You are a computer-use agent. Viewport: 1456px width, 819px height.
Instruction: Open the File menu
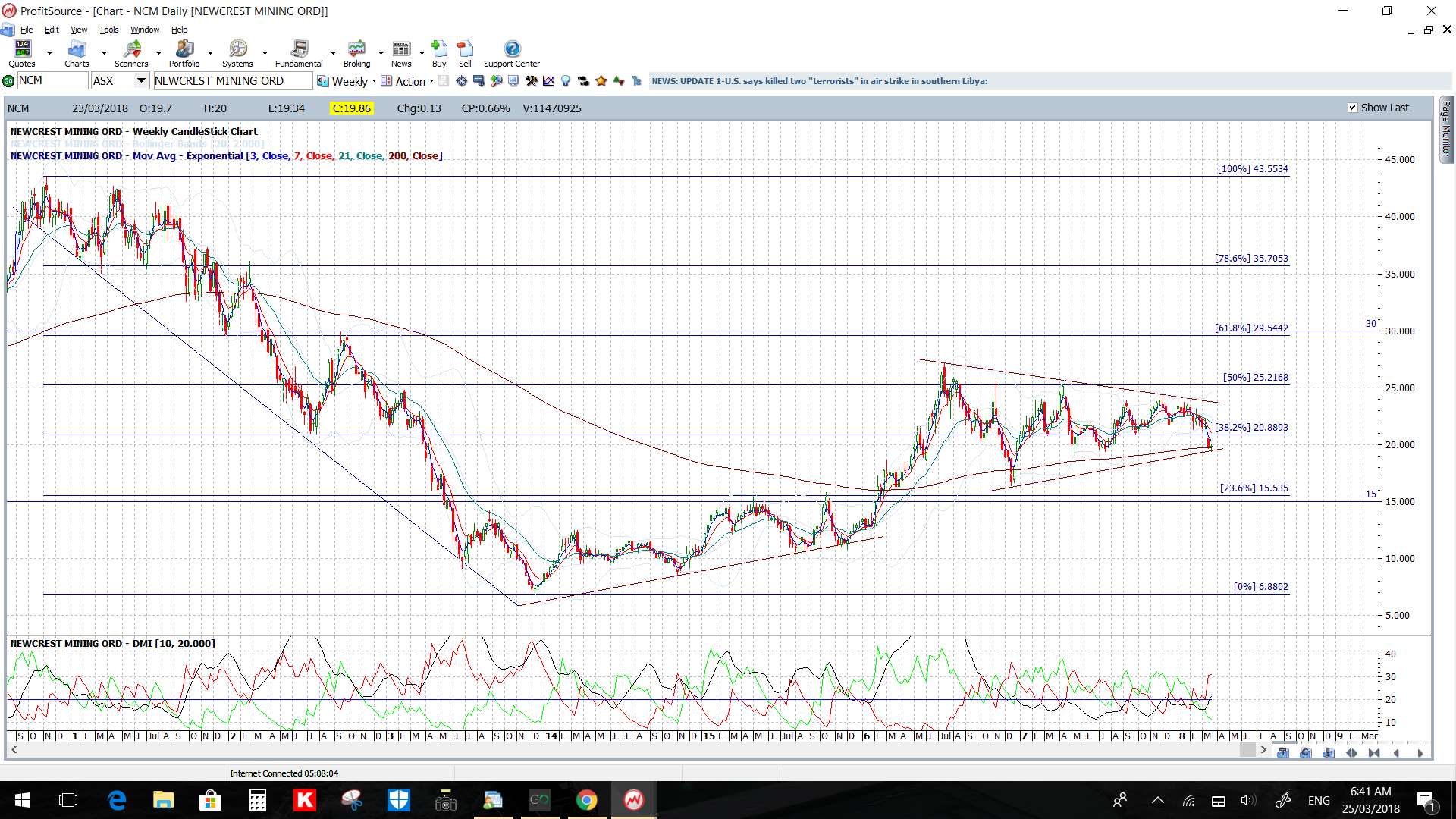(27, 30)
